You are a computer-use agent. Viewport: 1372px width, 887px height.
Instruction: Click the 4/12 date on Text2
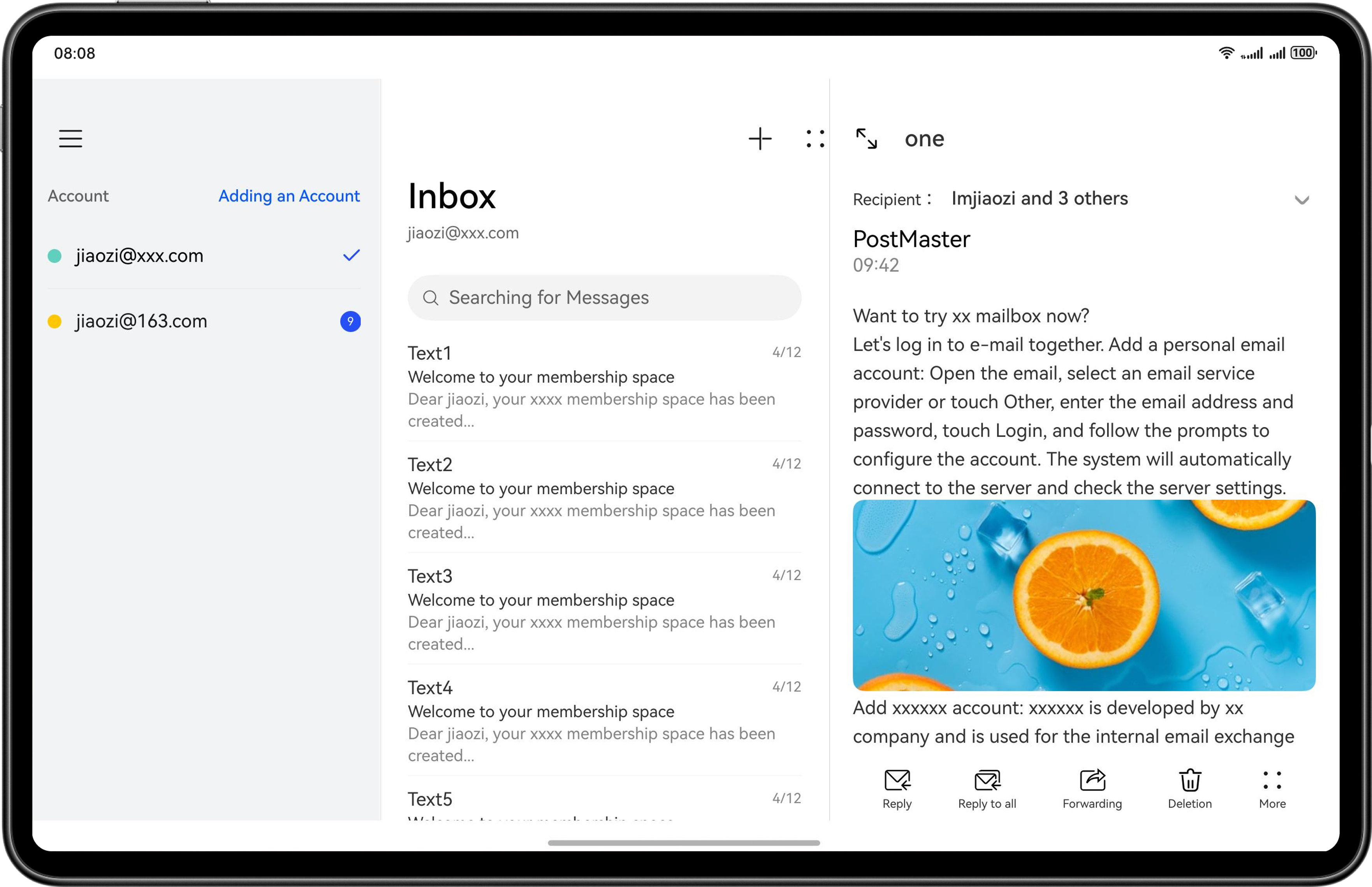point(786,464)
